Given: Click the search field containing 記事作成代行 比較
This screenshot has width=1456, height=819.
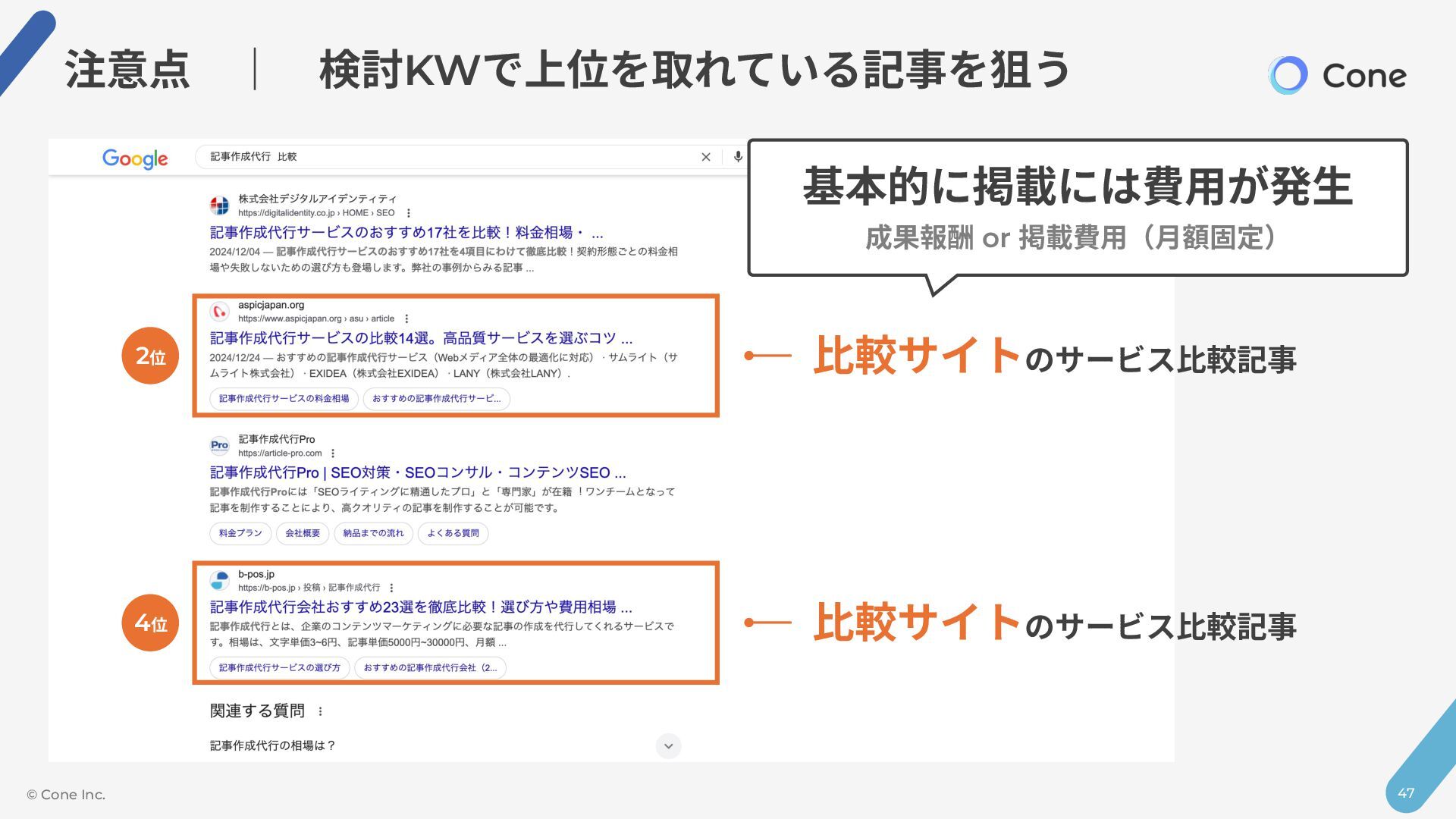Looking at the screenshot, I should tap(447, 157).
